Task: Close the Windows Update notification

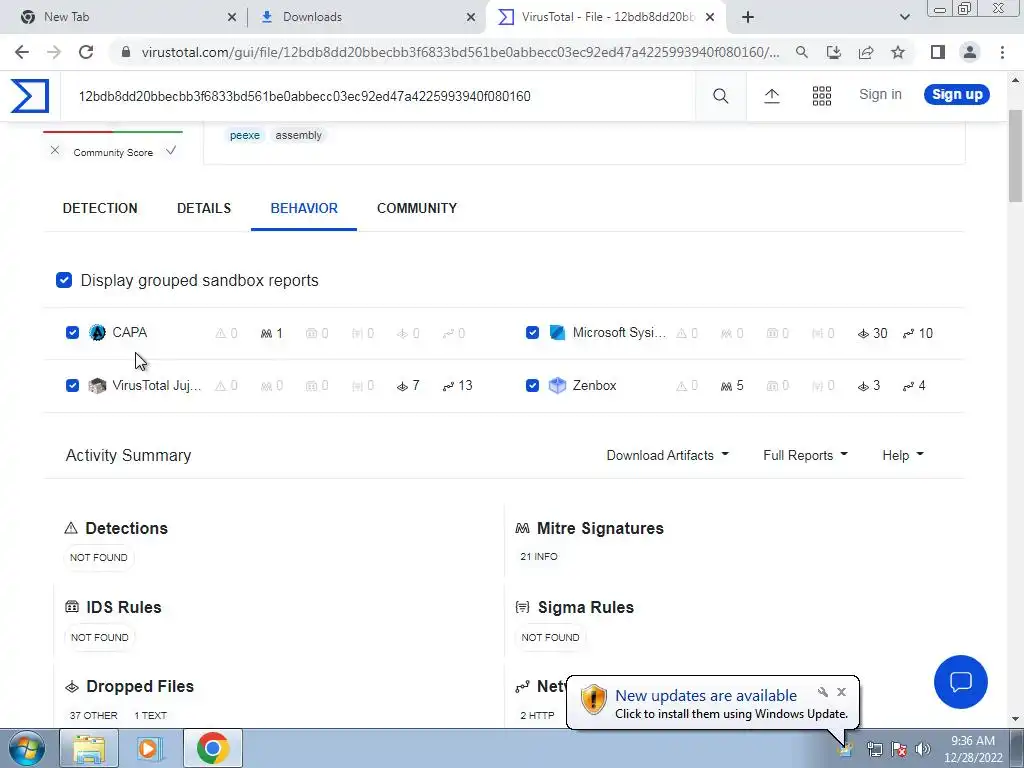Action: 841,692
